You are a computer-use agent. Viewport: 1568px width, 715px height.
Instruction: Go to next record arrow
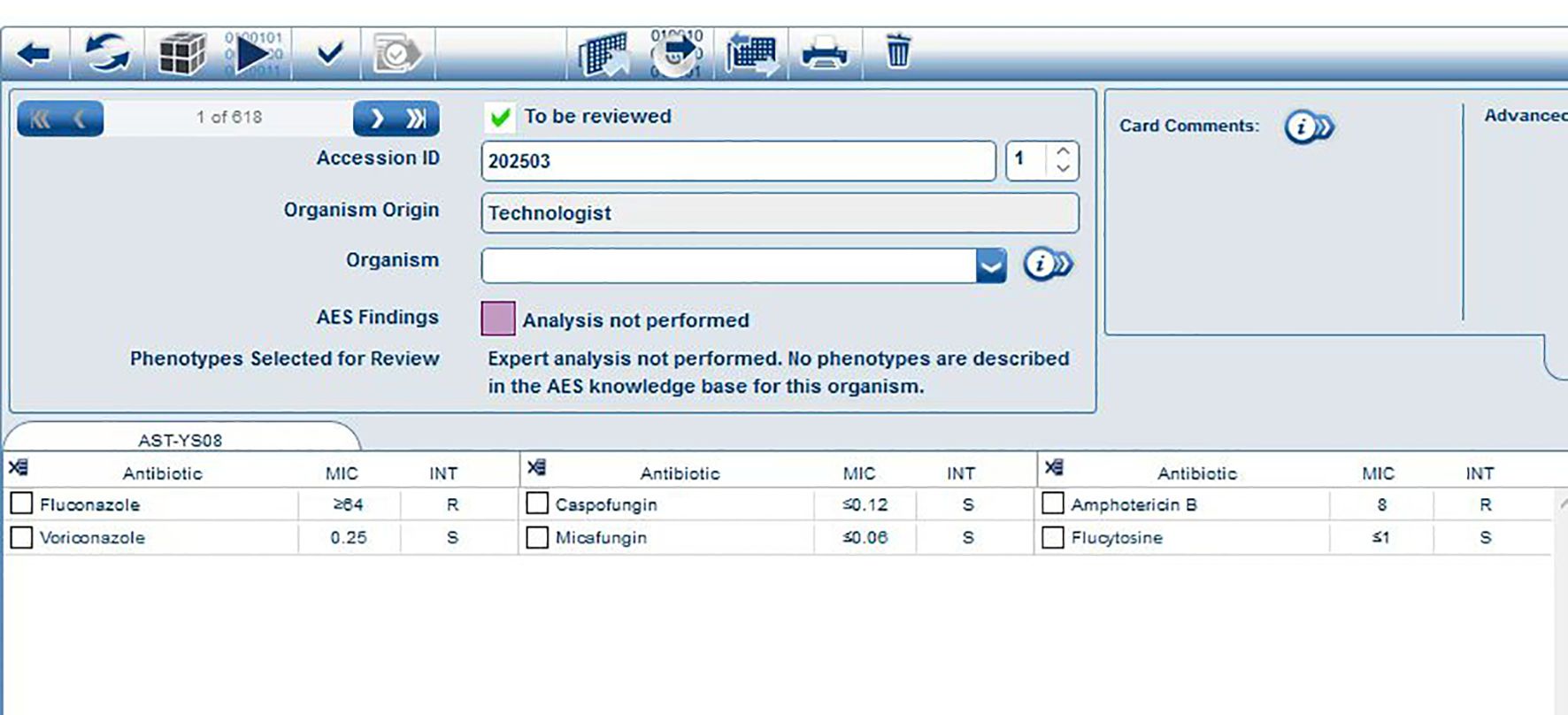(376, 119)
